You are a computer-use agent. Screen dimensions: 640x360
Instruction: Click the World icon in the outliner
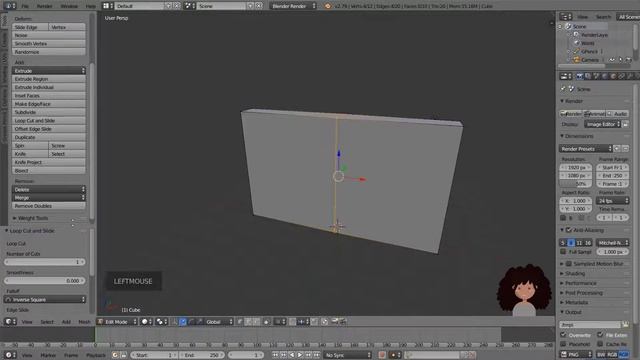576,43
